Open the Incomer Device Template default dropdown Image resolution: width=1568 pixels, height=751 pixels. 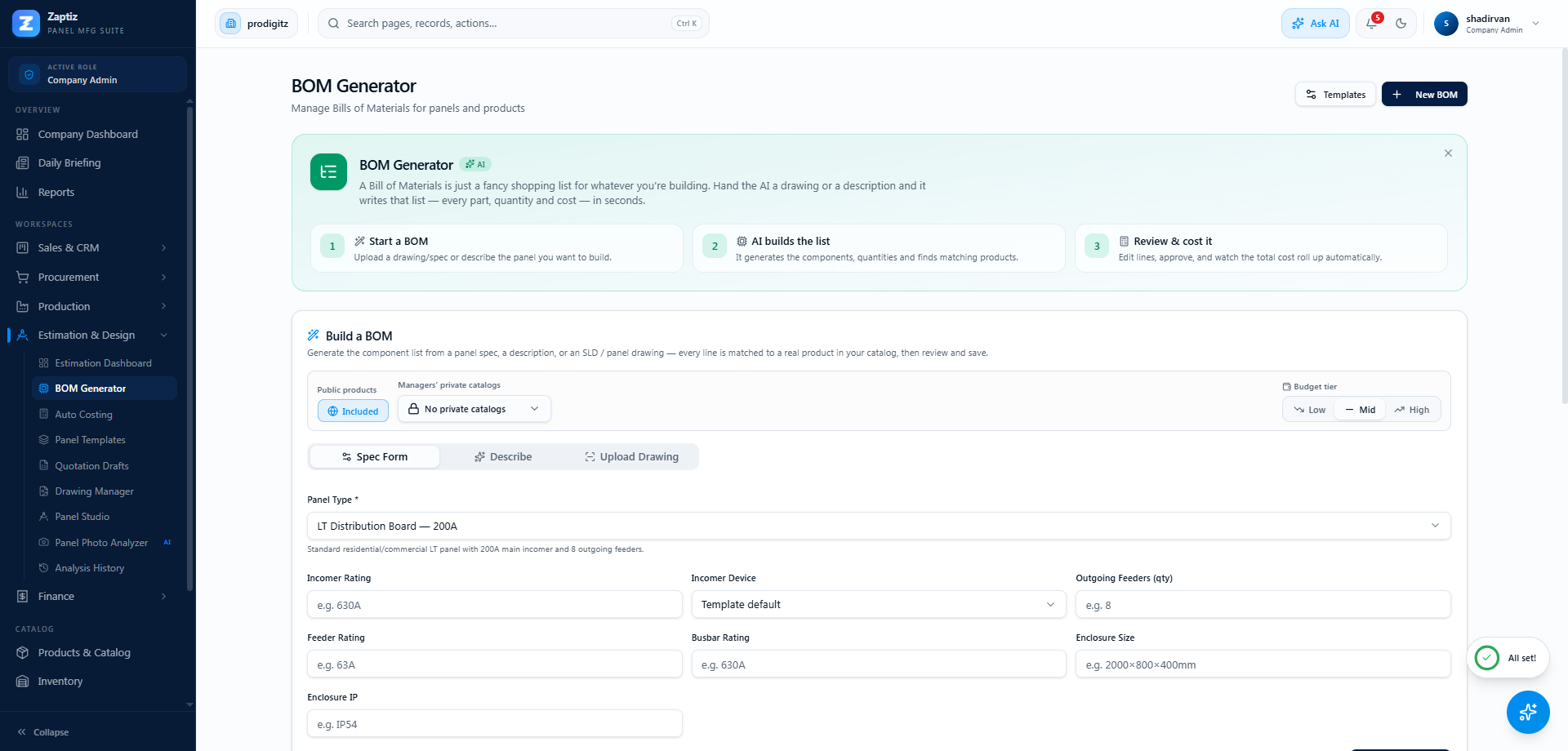879,605
